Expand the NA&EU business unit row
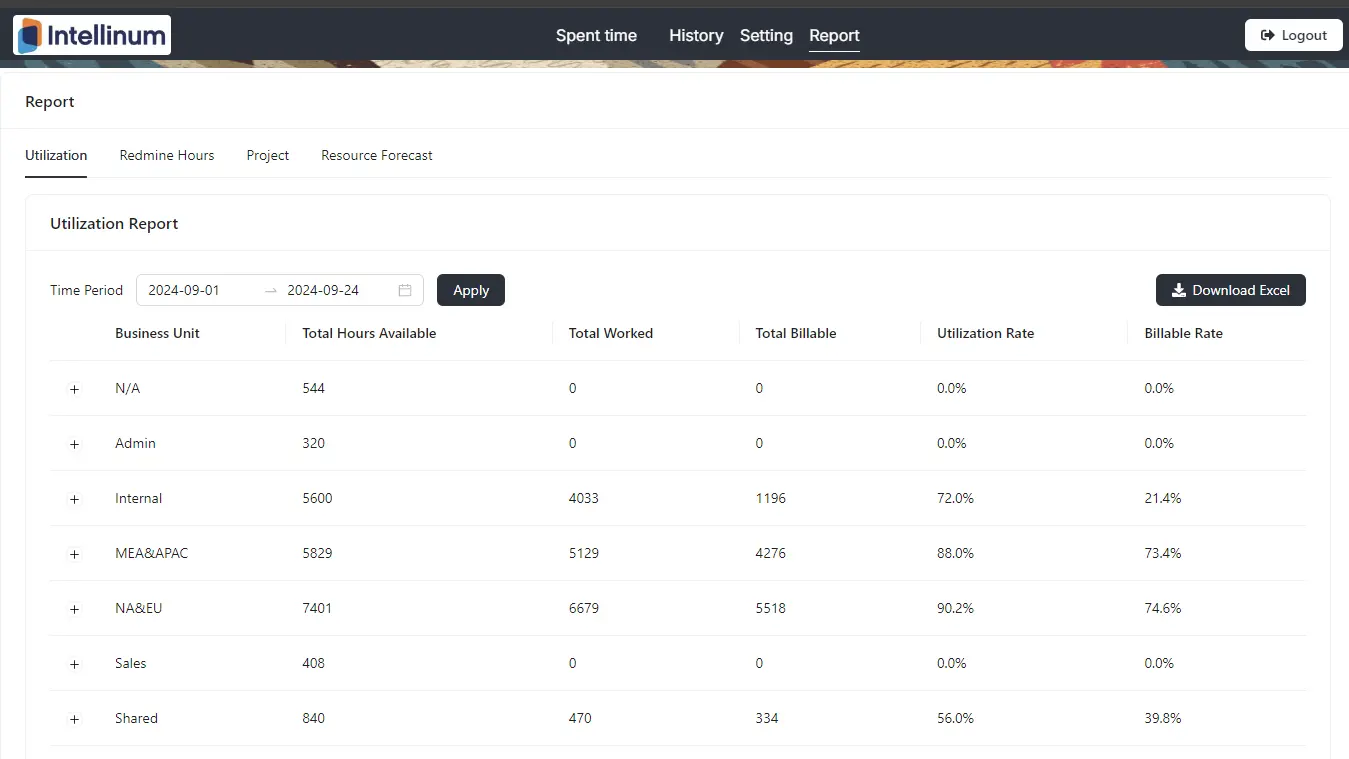Viewport: 1349px width, 759px height. 74,609
